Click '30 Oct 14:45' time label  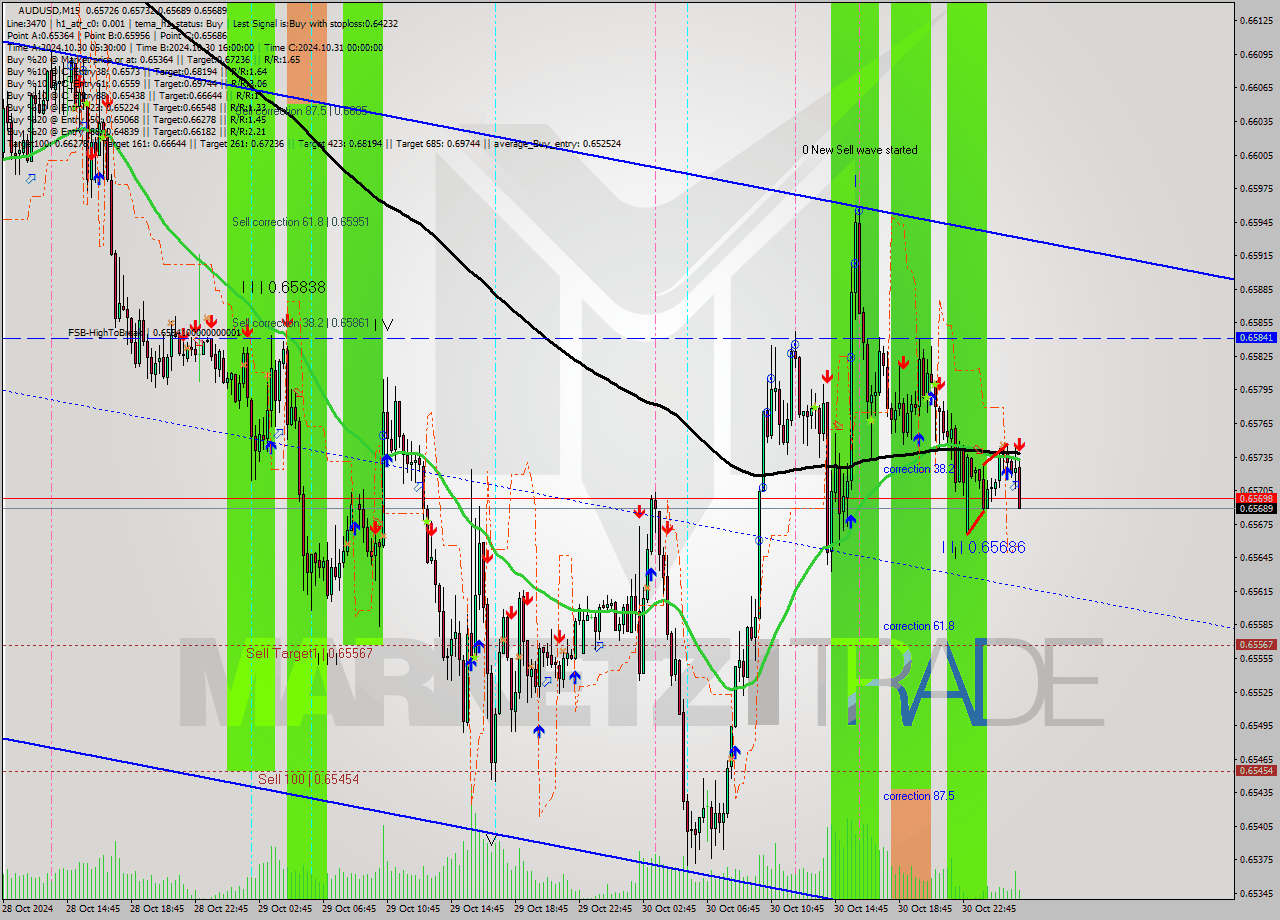(861, 909)
